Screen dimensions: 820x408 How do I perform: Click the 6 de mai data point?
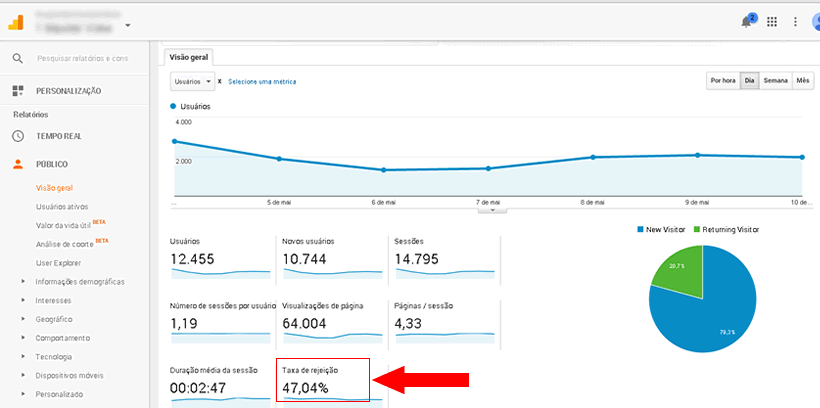(x=383, y=170)
